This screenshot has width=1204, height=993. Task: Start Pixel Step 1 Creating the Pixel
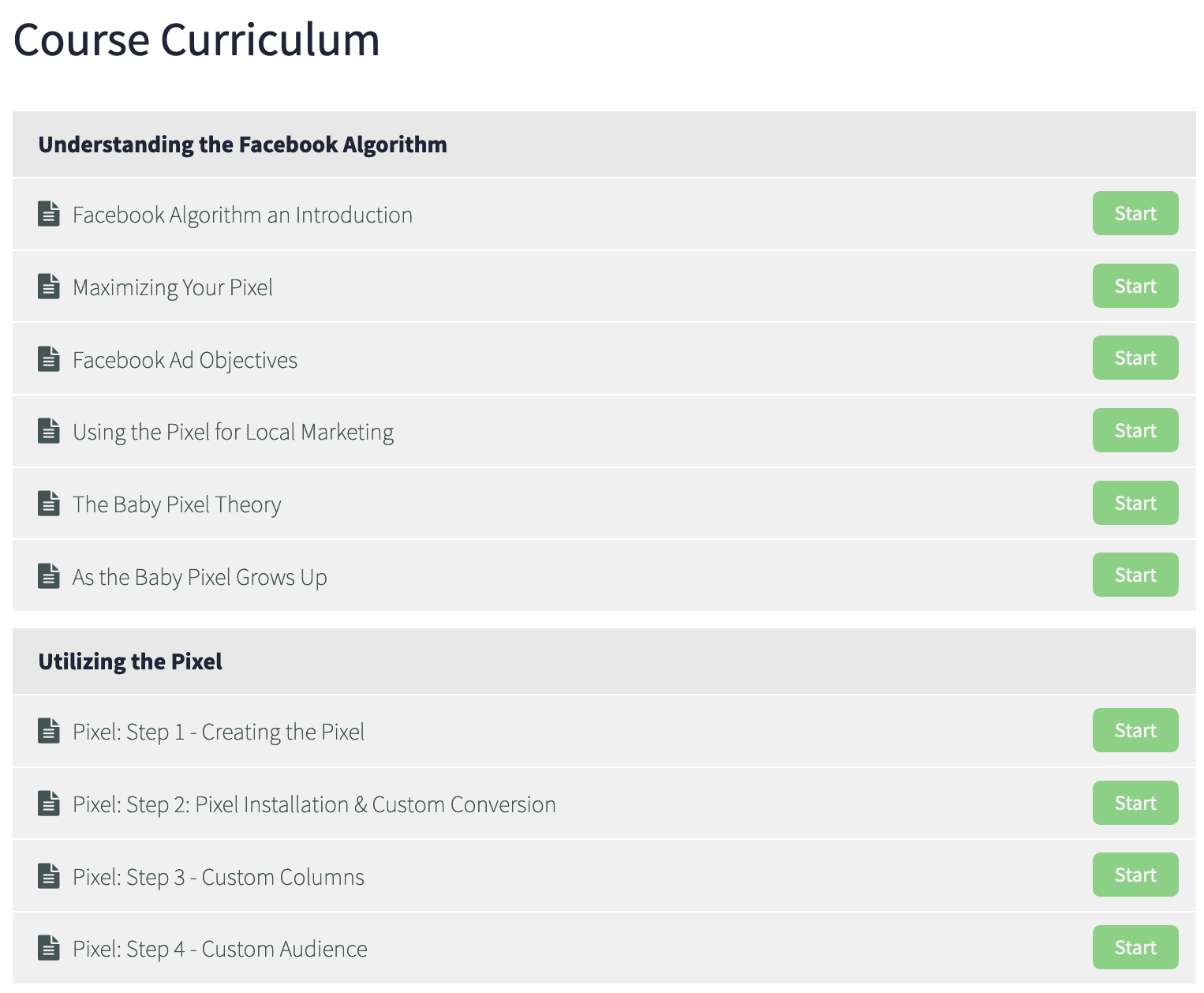(x=1135, y=730)
